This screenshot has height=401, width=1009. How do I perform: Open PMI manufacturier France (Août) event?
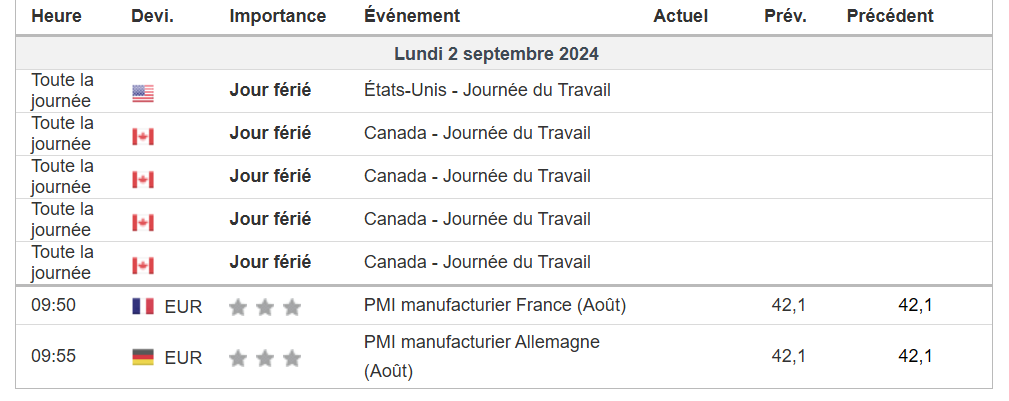click(495, 305)
